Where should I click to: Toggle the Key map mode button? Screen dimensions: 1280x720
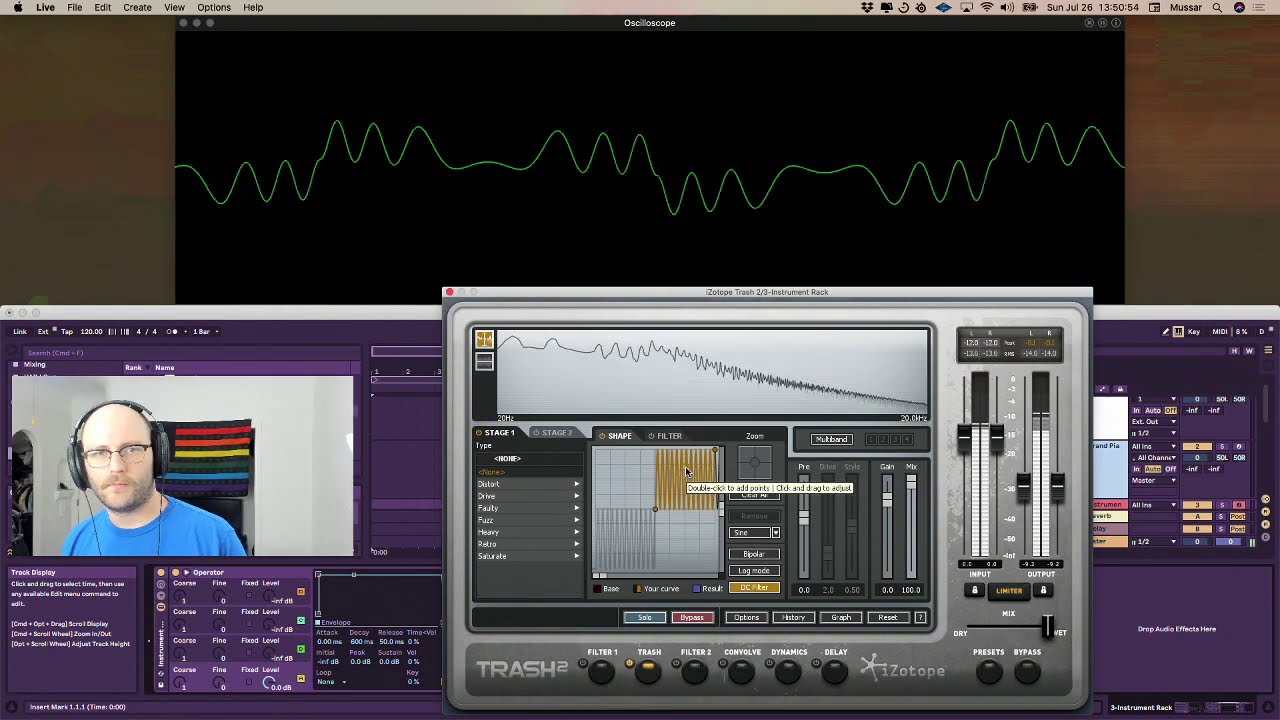(1193, 331)
